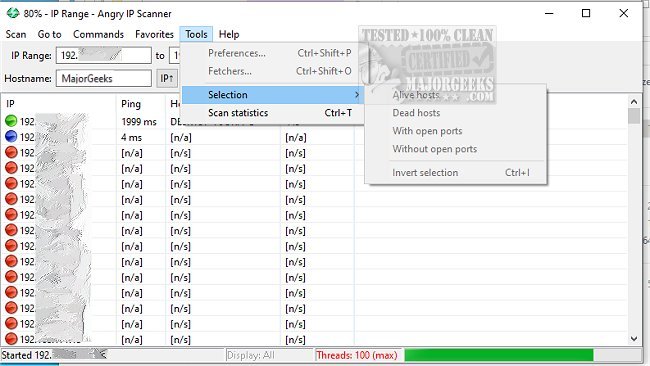Choose Dead hosts in Selection submenu
This screenshot has width=650, height=366.
tap(416, 113)
